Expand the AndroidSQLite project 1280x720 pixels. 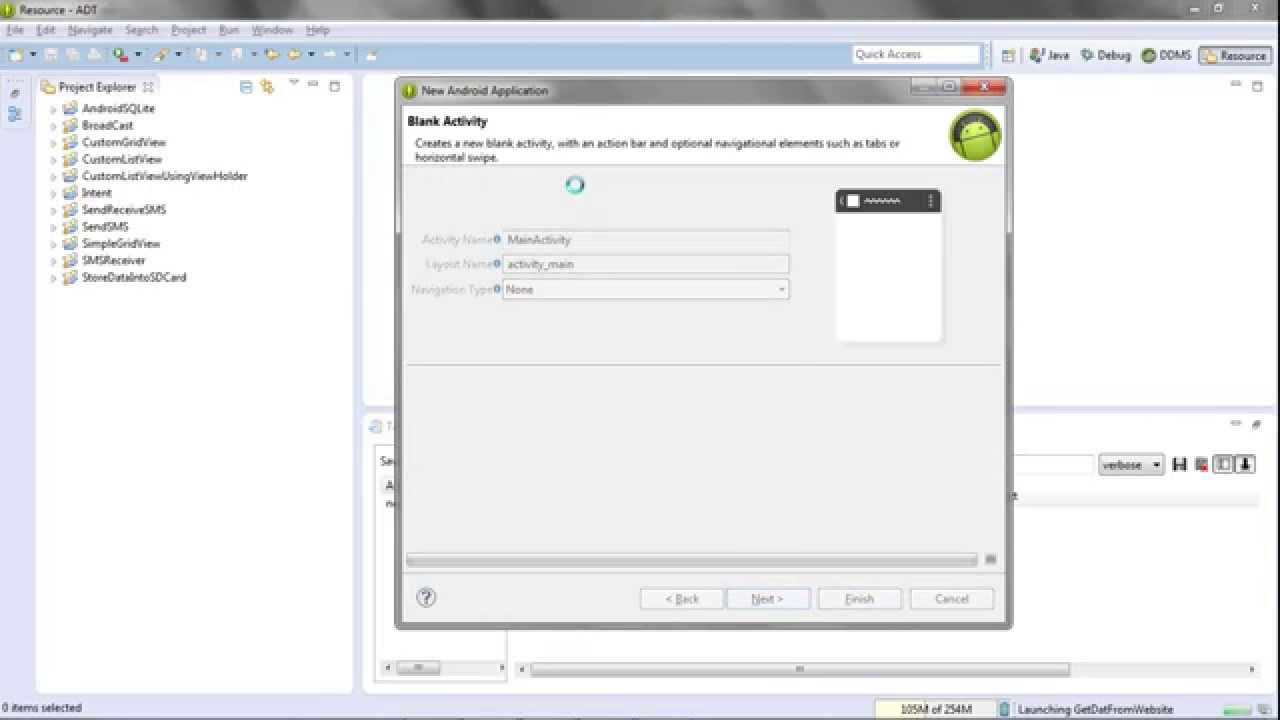(x=54, y=109)
